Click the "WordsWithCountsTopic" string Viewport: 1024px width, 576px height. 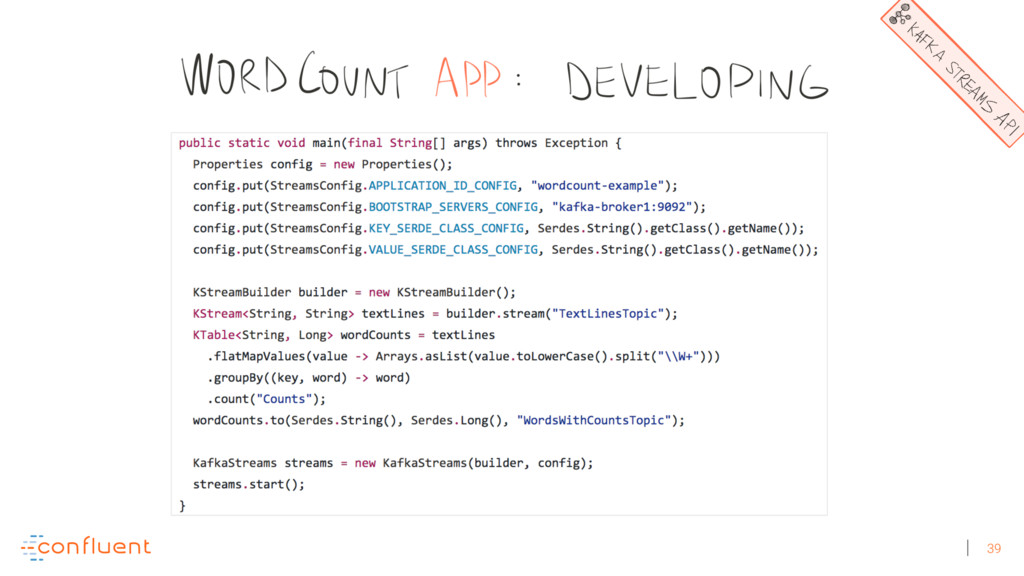[594, 421]
